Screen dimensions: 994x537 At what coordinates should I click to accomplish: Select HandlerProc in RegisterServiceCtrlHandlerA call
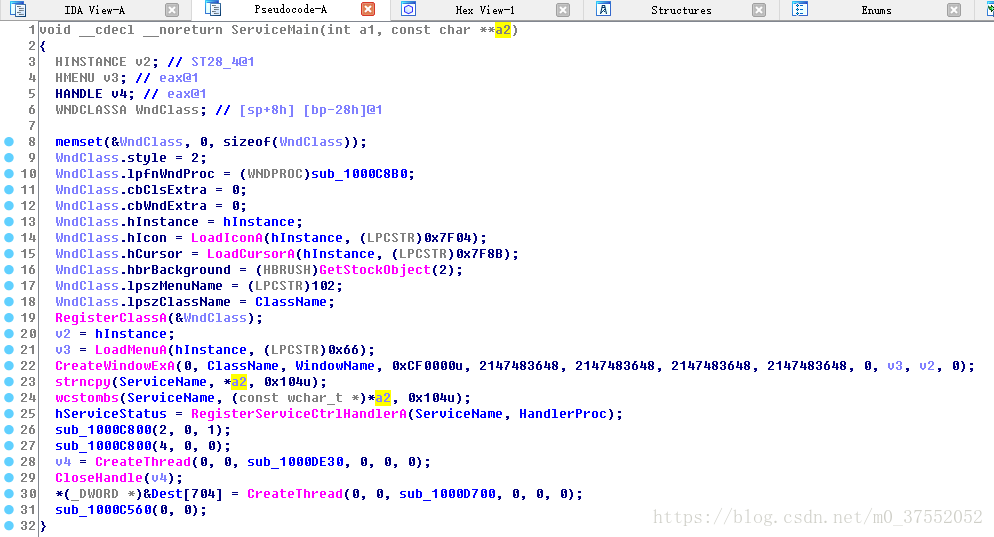pos(563,413)
